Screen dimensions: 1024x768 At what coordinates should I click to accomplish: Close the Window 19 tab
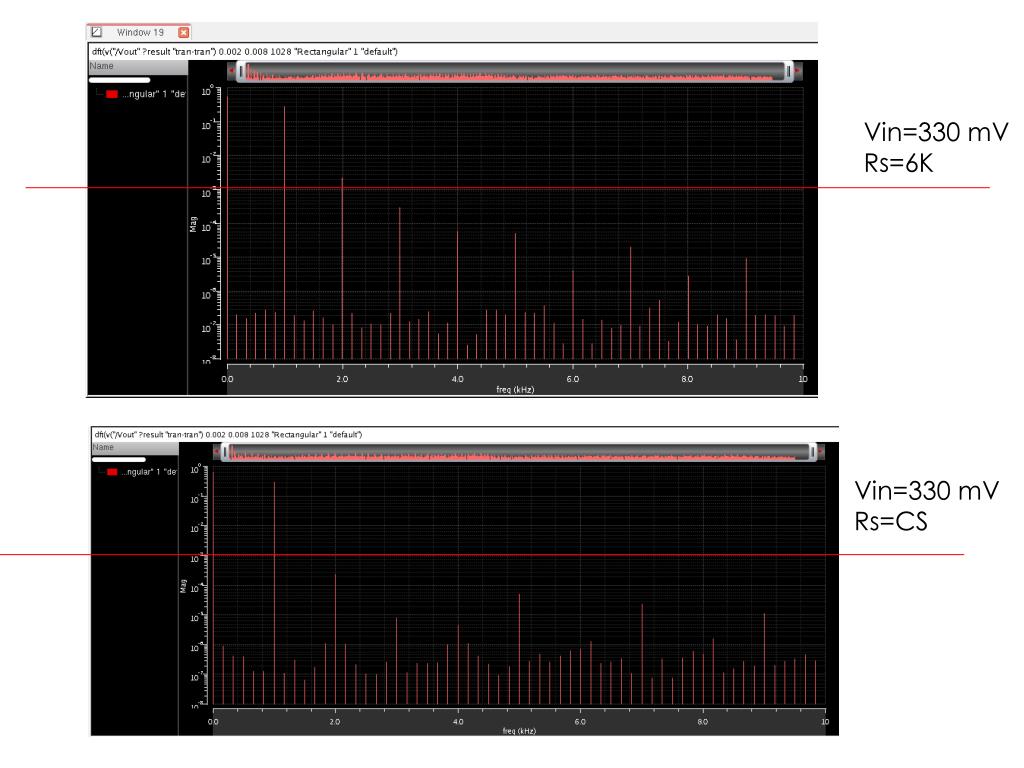tap(184, 32)
